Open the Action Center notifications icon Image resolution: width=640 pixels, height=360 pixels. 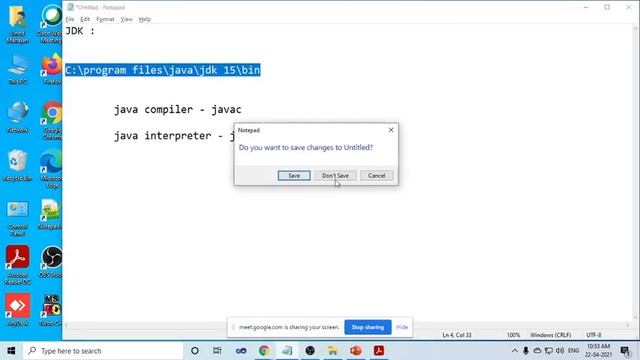pos(625,351)
